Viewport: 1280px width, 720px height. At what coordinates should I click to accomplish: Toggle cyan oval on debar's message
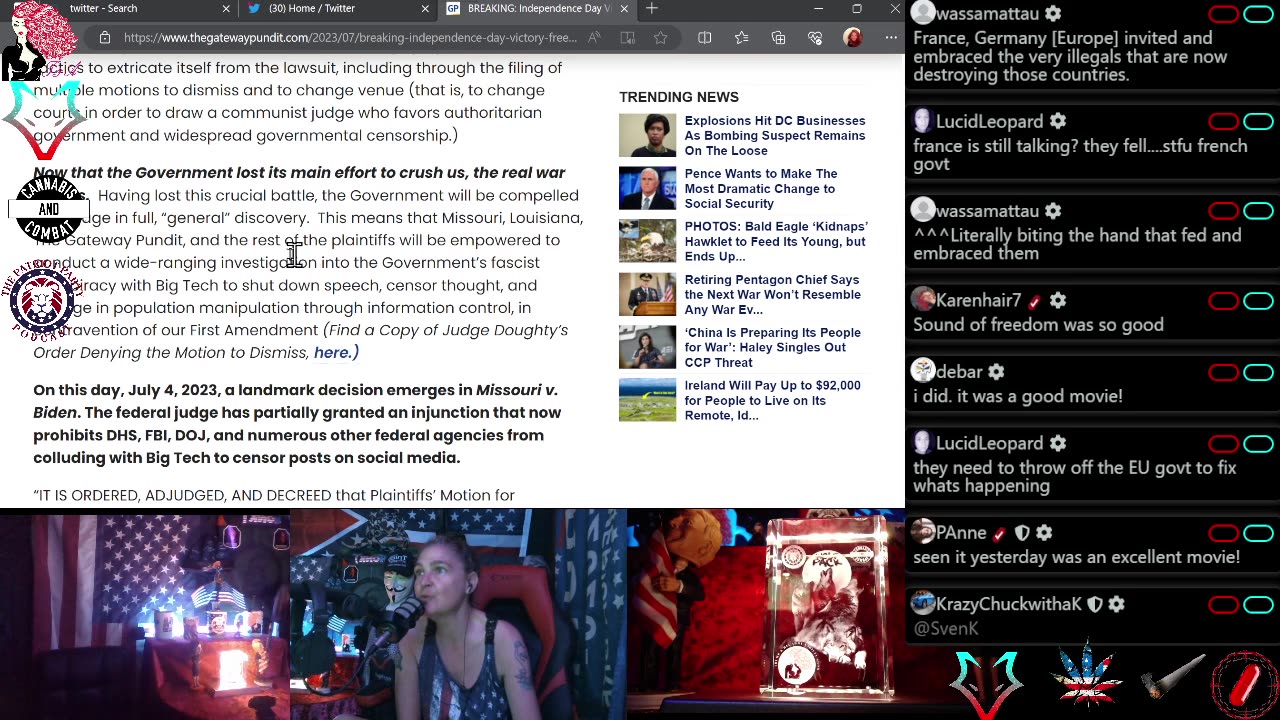click(x=1259, y=372)
